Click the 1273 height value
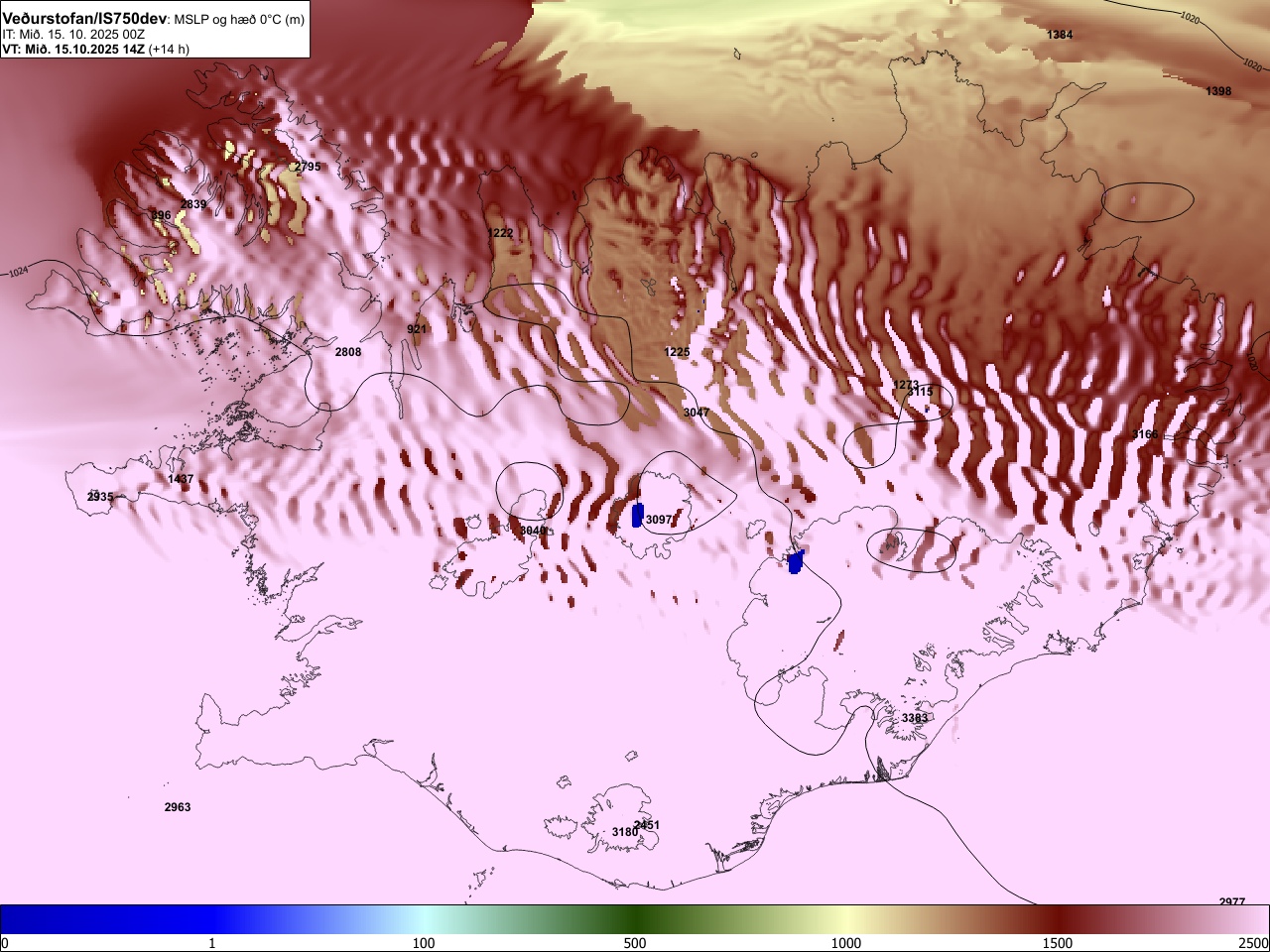Screen dimensions: 1270x952 906,385
